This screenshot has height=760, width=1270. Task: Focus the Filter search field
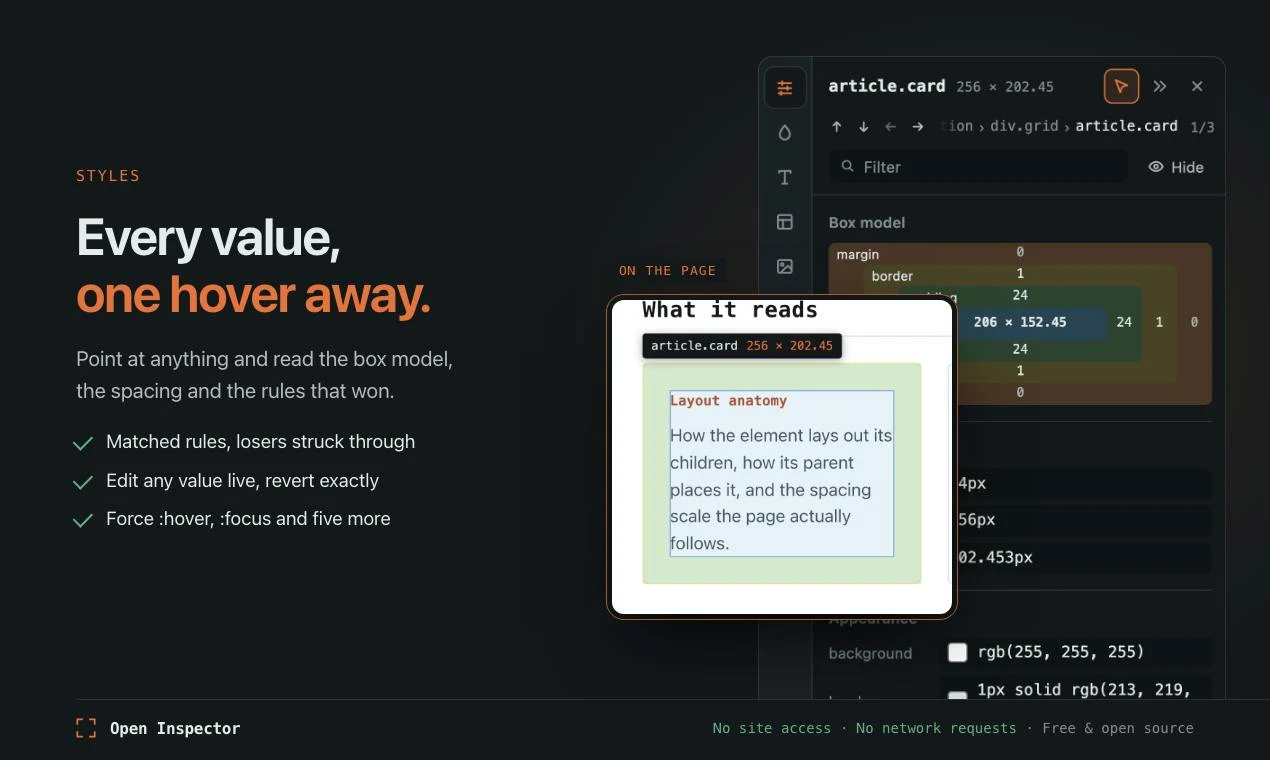click(978, 167)
